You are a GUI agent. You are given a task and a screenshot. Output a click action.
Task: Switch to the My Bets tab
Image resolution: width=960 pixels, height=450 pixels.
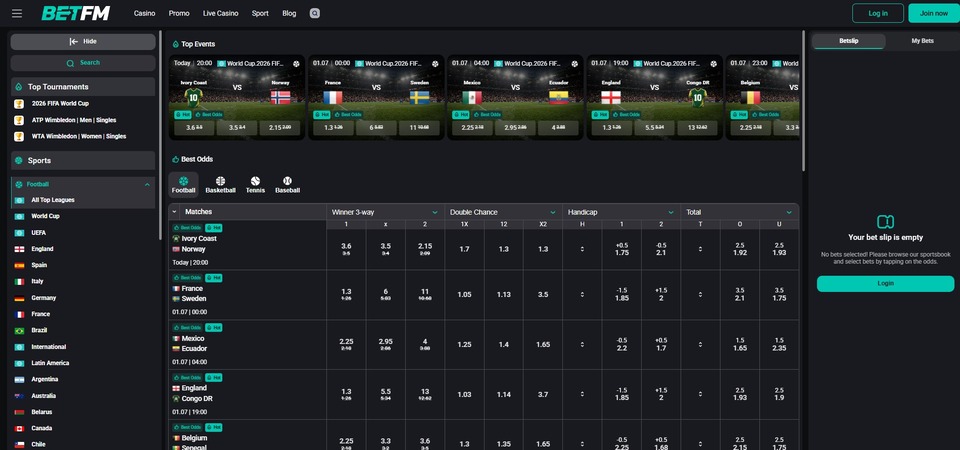pos(922,41)
